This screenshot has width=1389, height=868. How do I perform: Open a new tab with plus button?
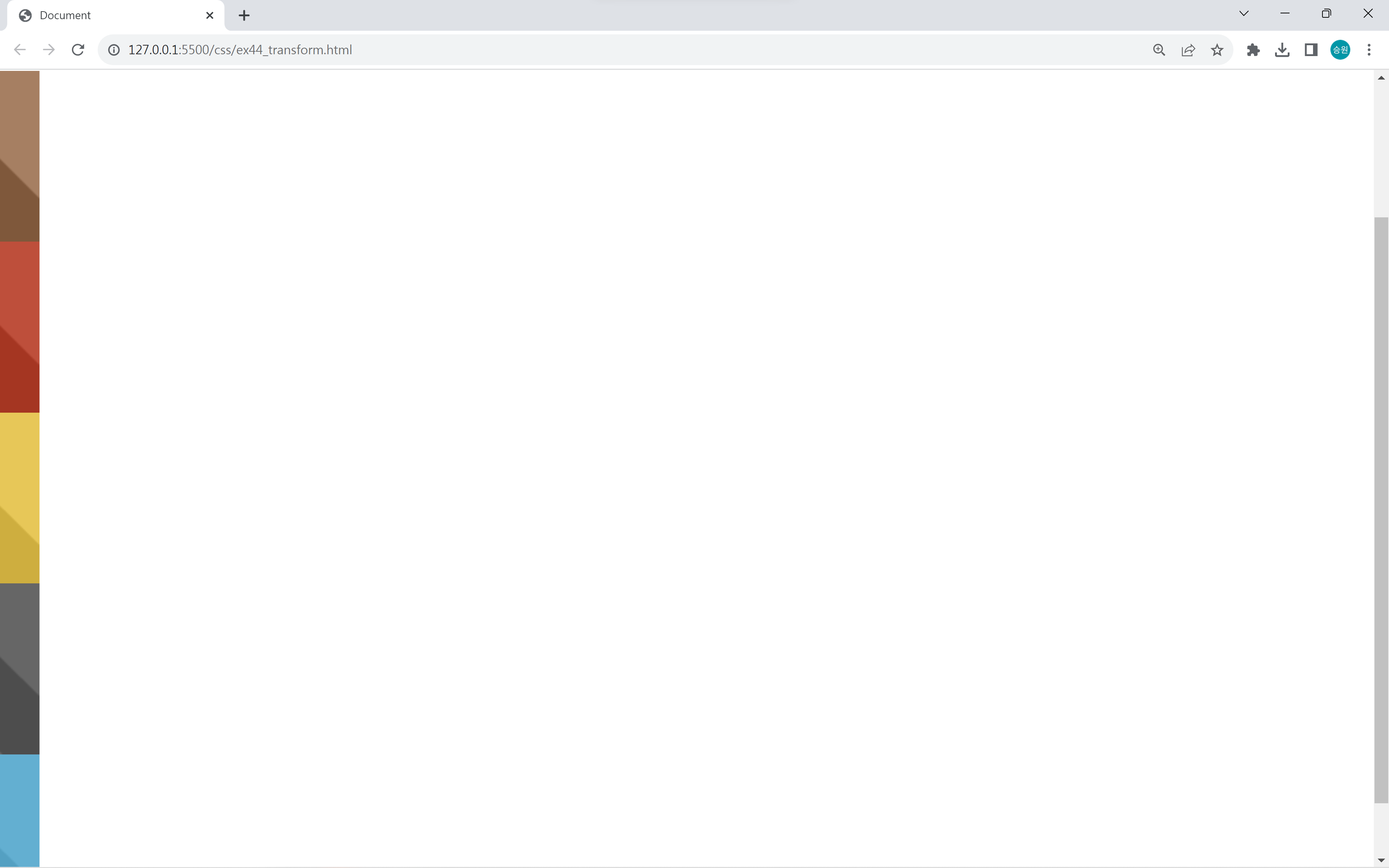(x=244, y=16)
